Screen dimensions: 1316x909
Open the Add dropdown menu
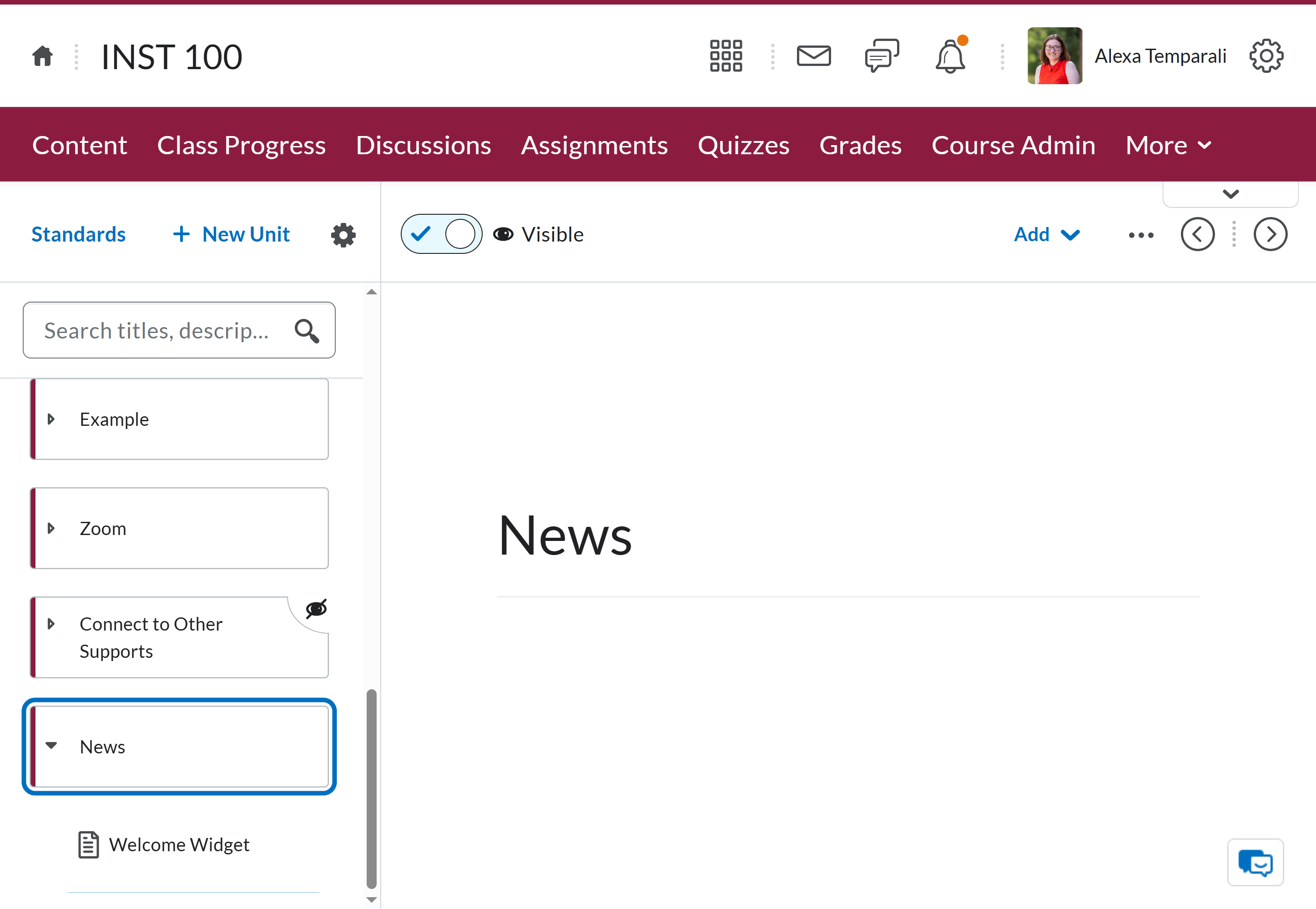1047,235
